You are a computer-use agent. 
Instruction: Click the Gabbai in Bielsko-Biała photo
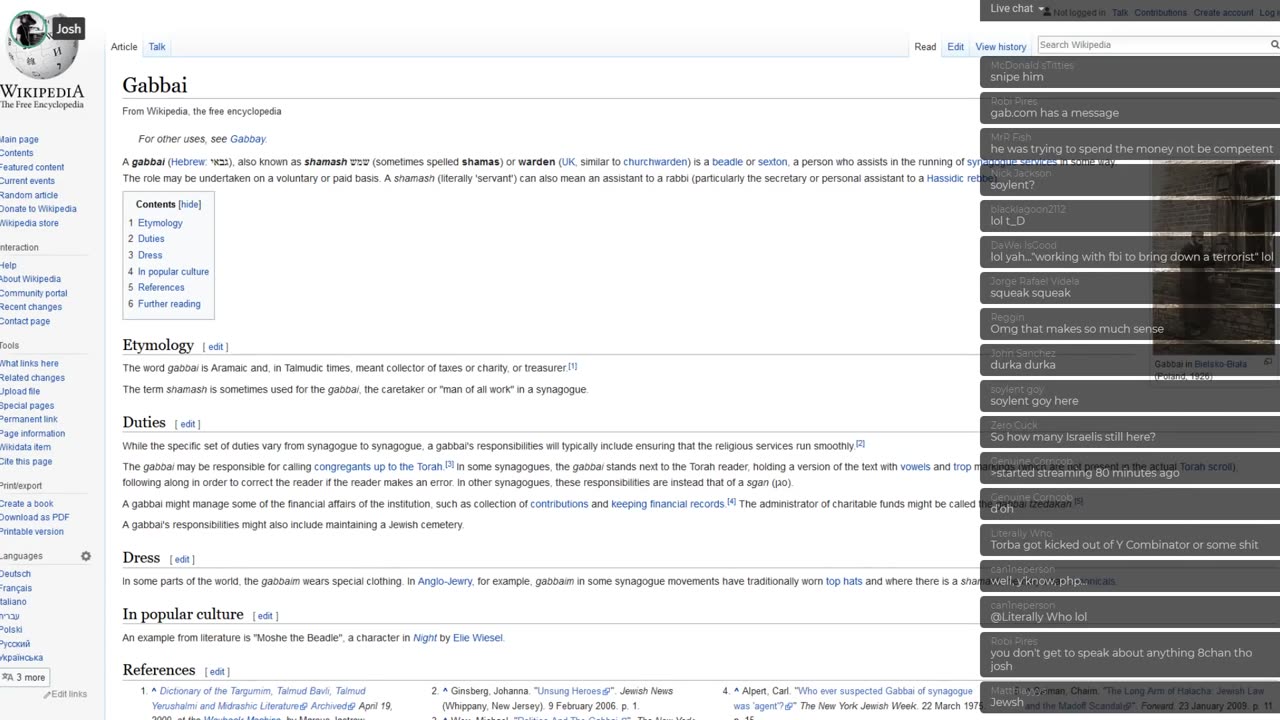[x=1214, y=258]
